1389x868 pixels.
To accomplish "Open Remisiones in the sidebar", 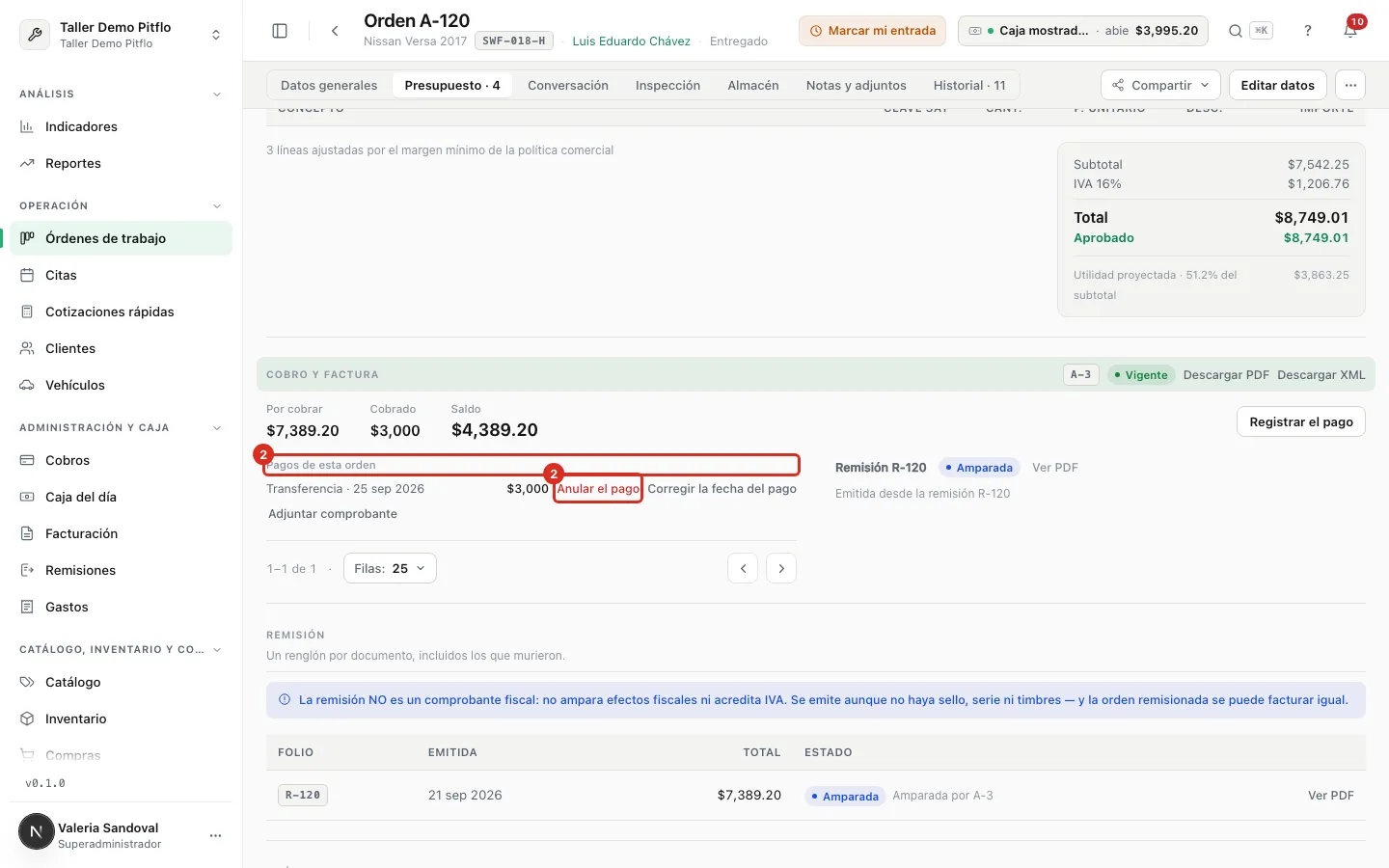I will click(122, 570).
